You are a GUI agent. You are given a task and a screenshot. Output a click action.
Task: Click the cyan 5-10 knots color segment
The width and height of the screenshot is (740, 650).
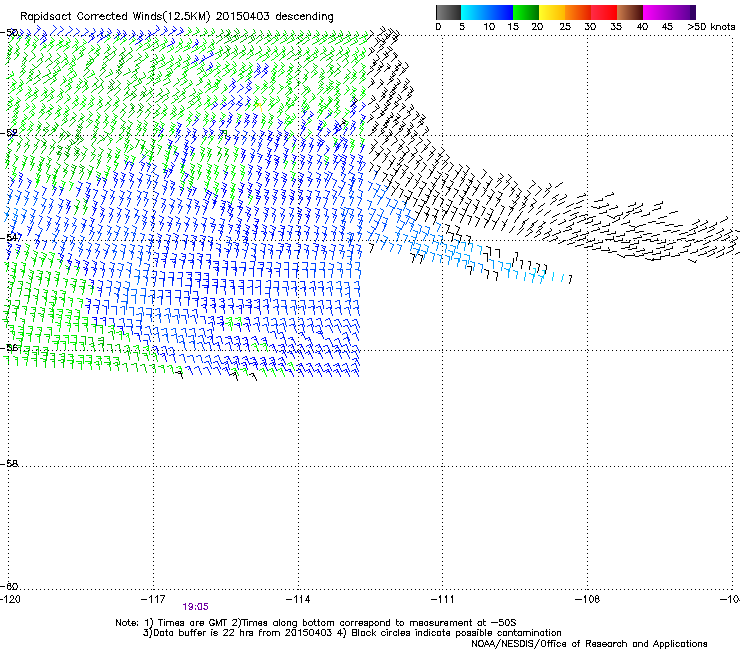pyautogui.click(x=474, y=12)
